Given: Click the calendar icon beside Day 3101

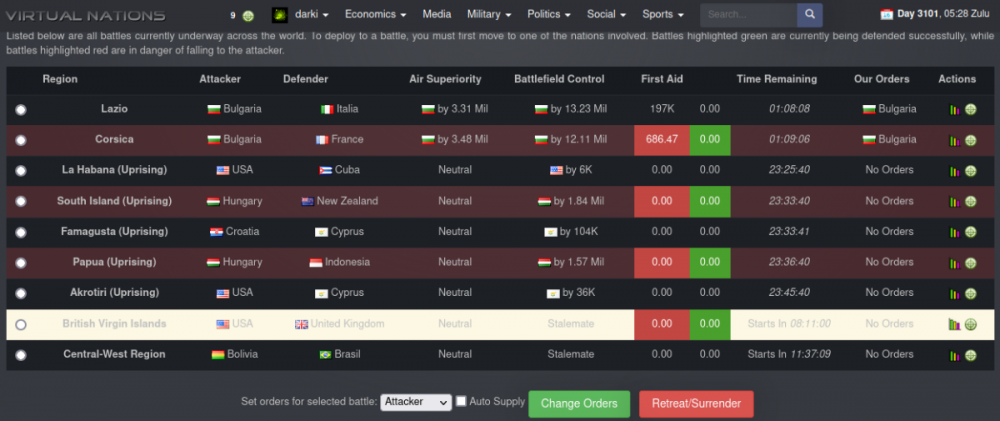Looking at the screenshot, I should (886, 14).
